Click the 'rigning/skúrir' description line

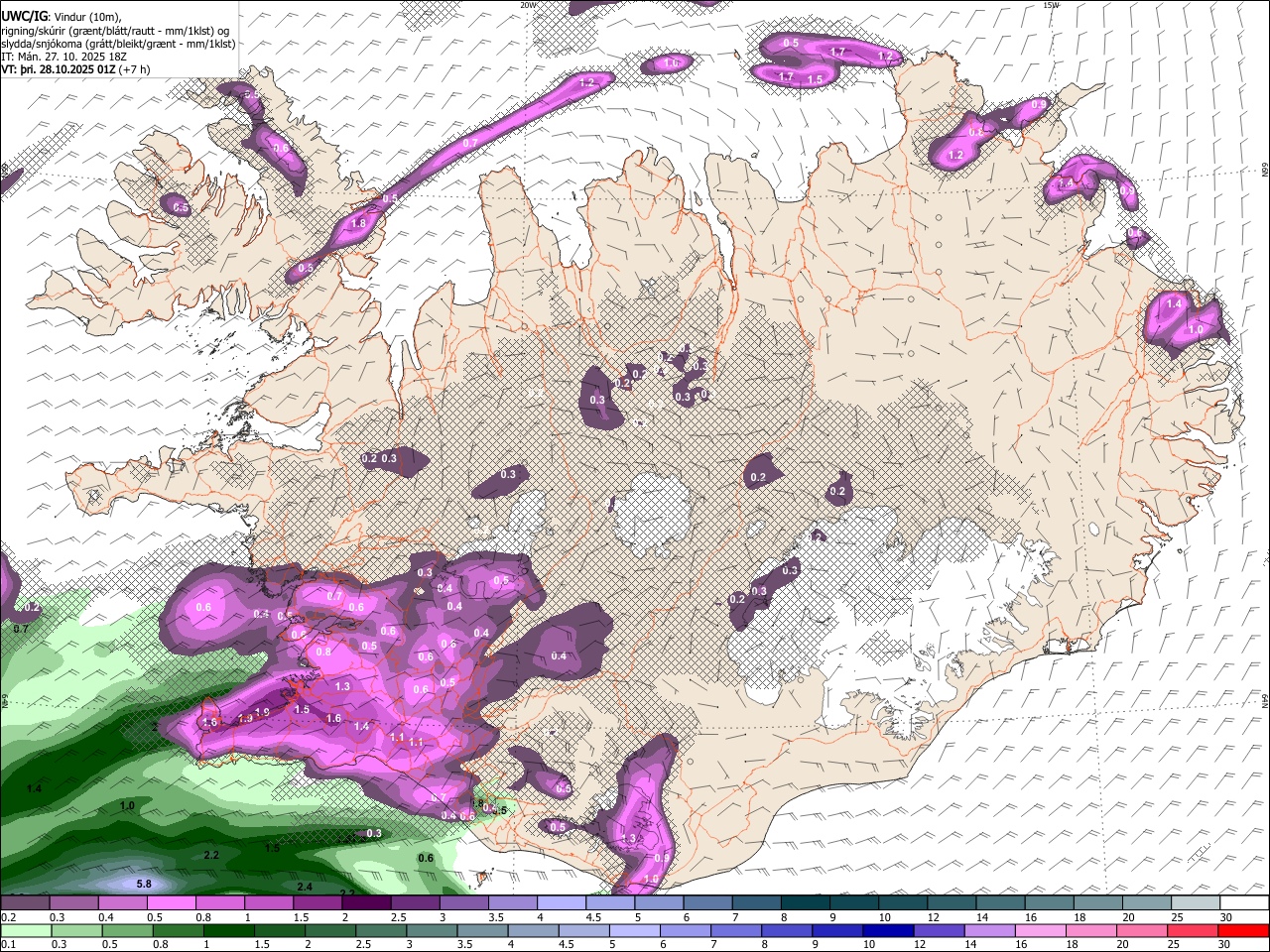point(116,31)
